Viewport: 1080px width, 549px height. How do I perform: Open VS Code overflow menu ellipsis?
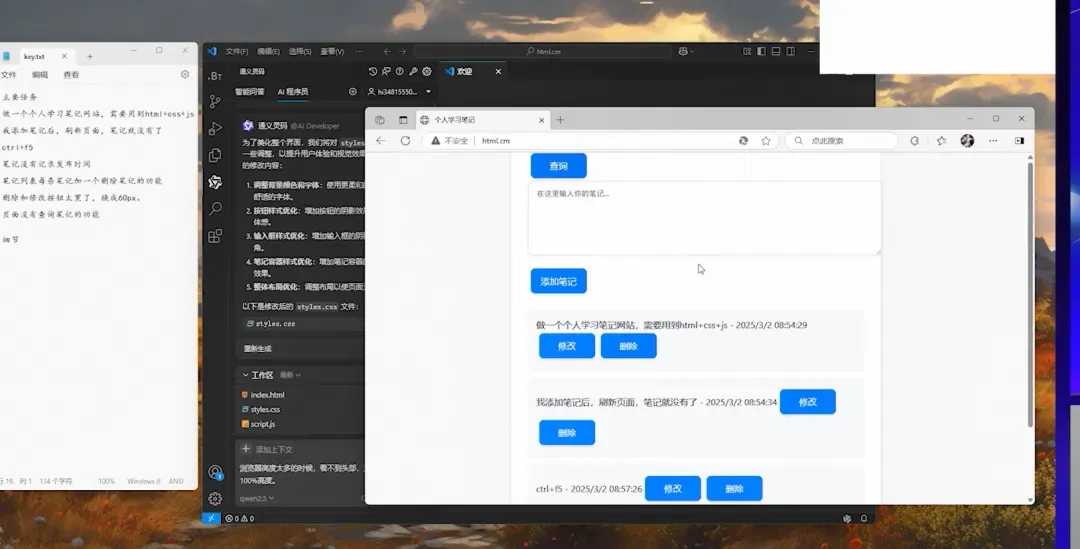pyautogui.click(x=359, y=51)
